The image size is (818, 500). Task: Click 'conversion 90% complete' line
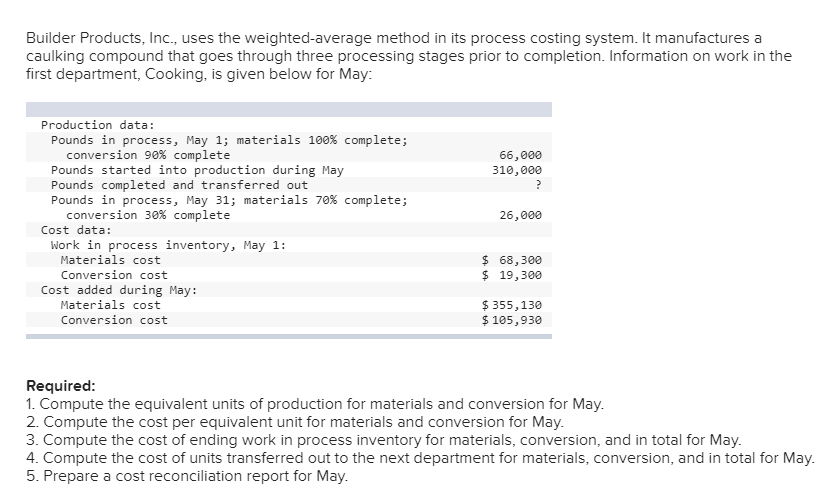(148, 156)
